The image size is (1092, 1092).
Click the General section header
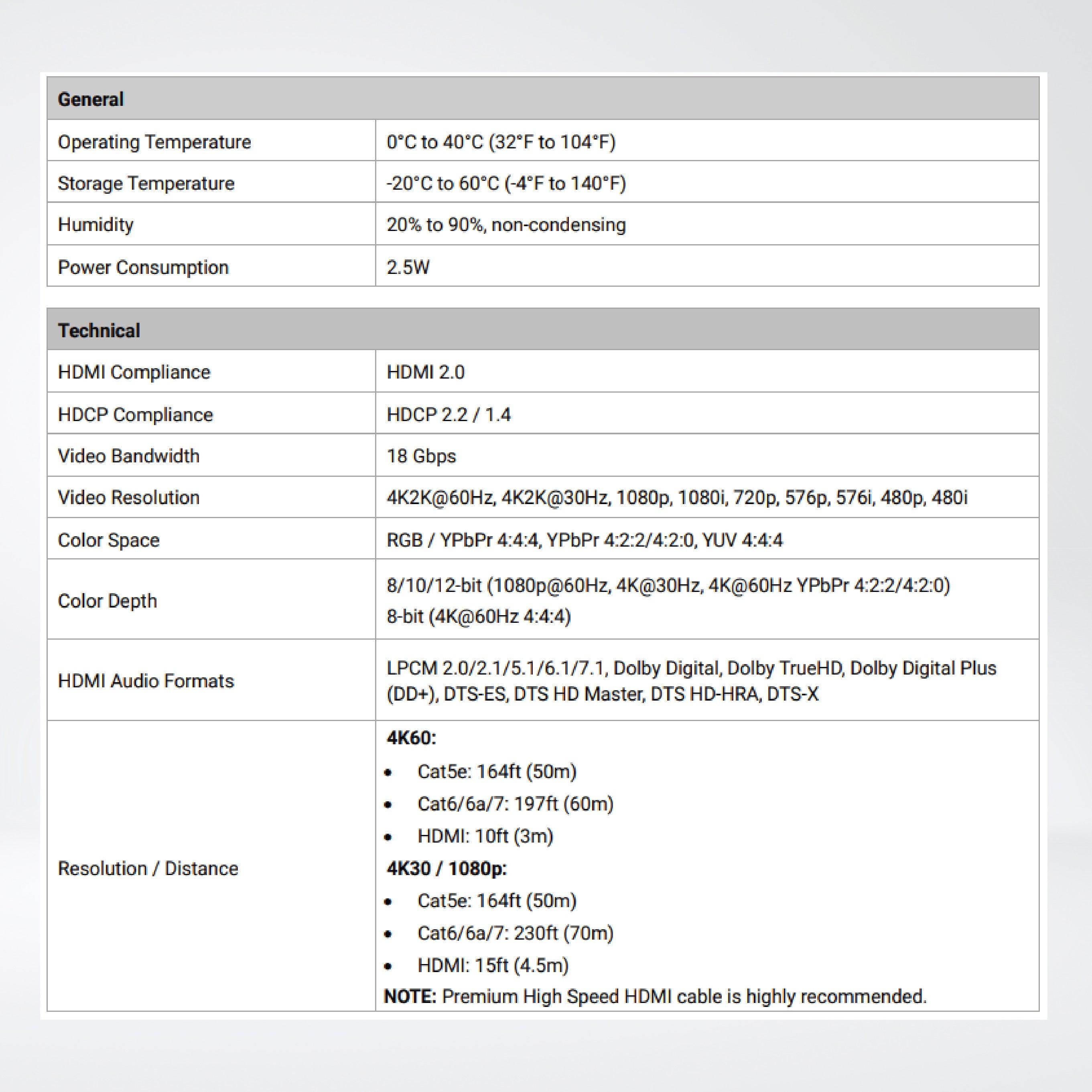pyautogui.click(x=91, y=99)
